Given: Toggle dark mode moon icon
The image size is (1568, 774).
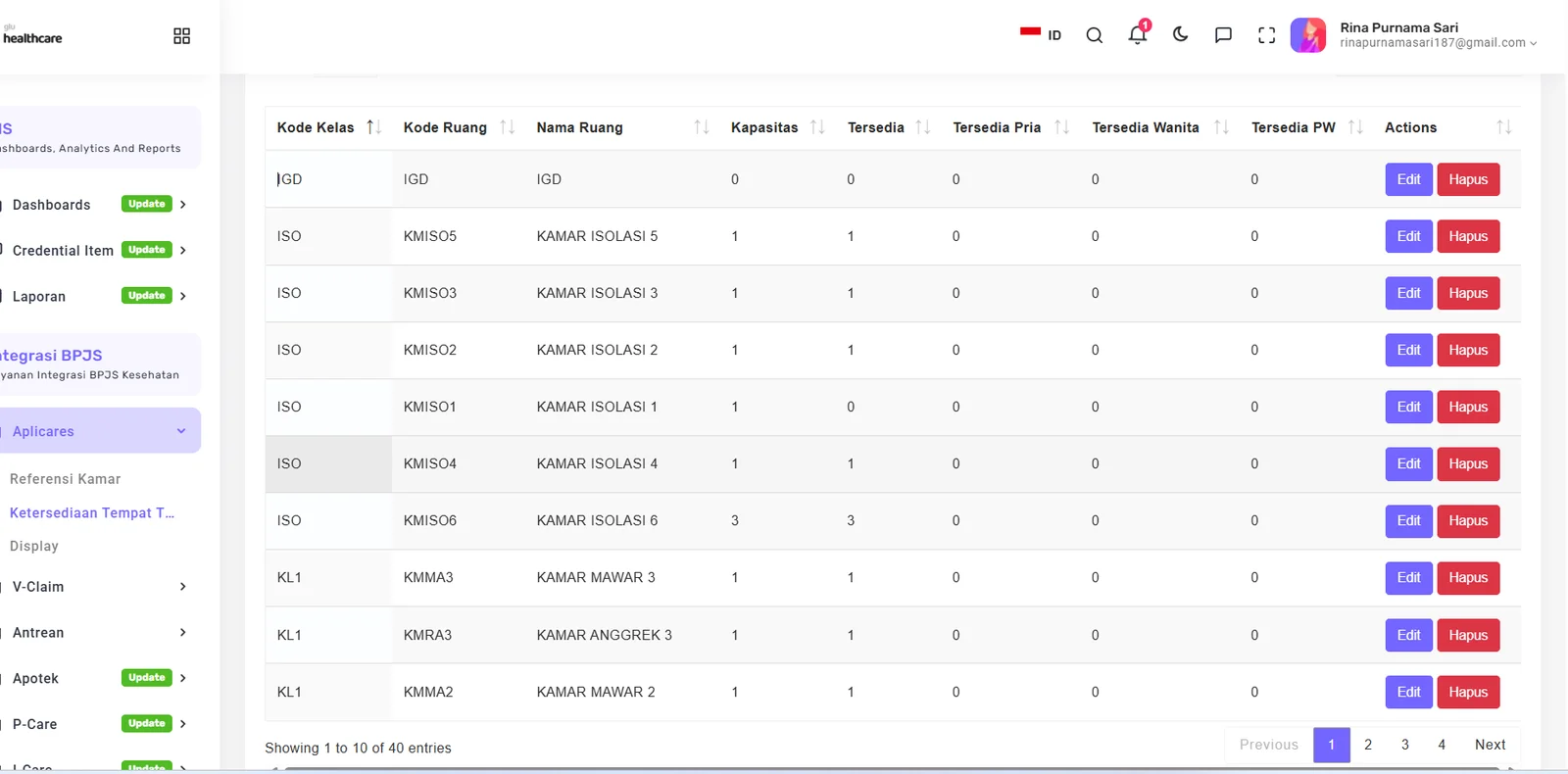Looking at the screenshot, I should point(1180,34).
